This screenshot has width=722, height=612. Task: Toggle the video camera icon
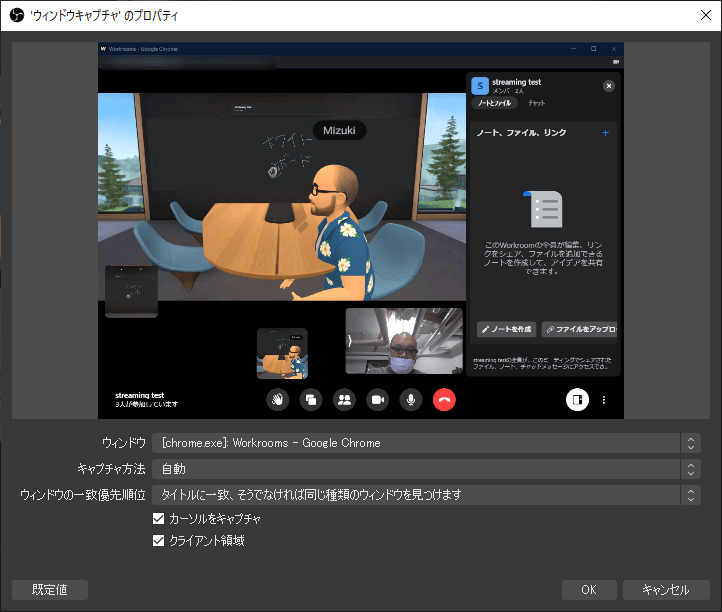(377, 399)
